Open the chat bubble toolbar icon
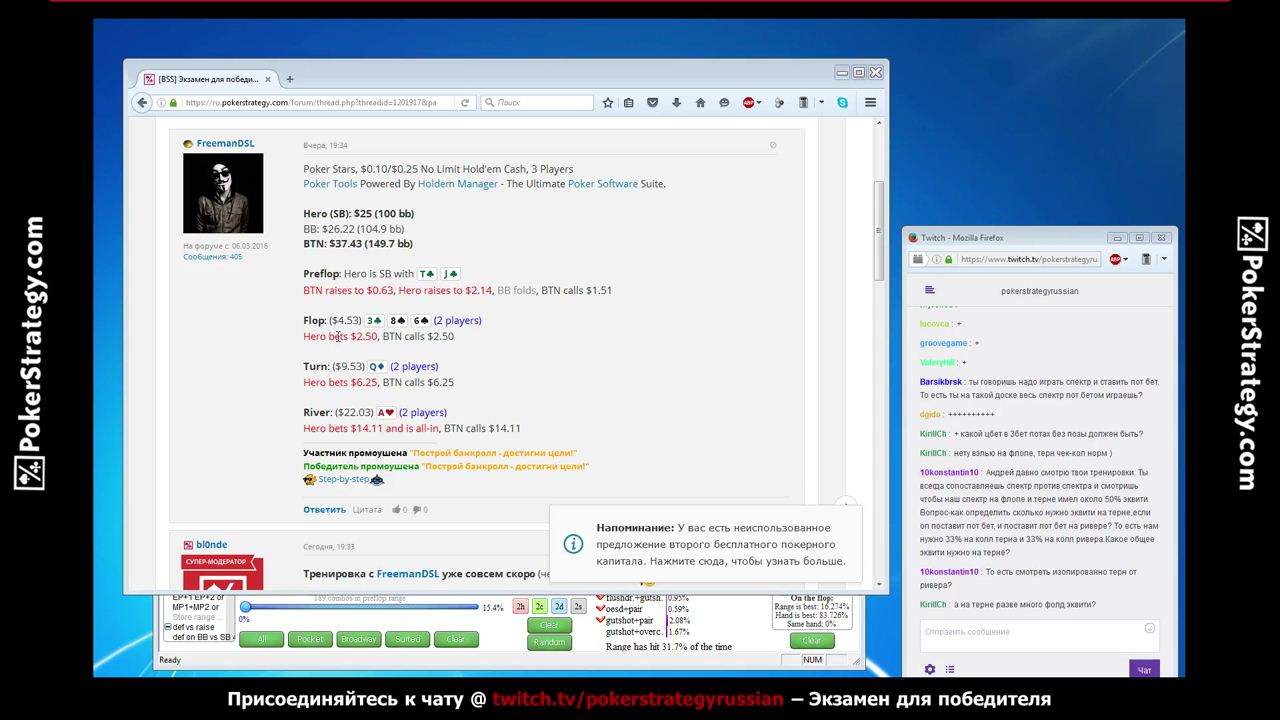 click(724, 102)
